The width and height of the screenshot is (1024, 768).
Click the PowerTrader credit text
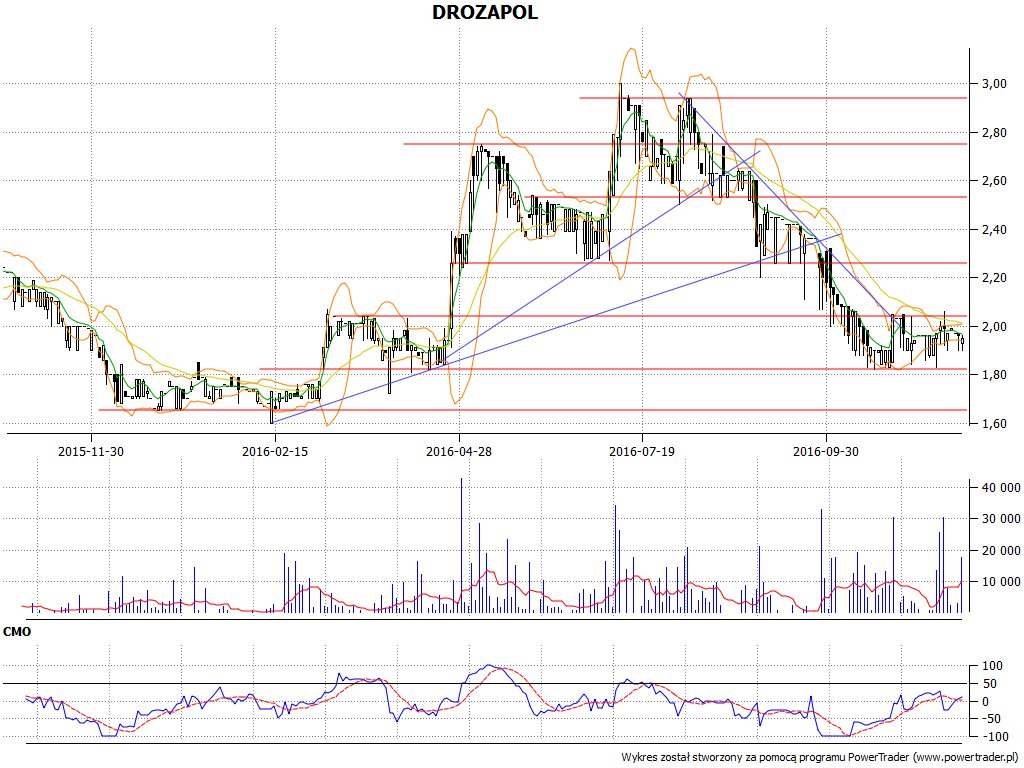click(x=820, y=757)
